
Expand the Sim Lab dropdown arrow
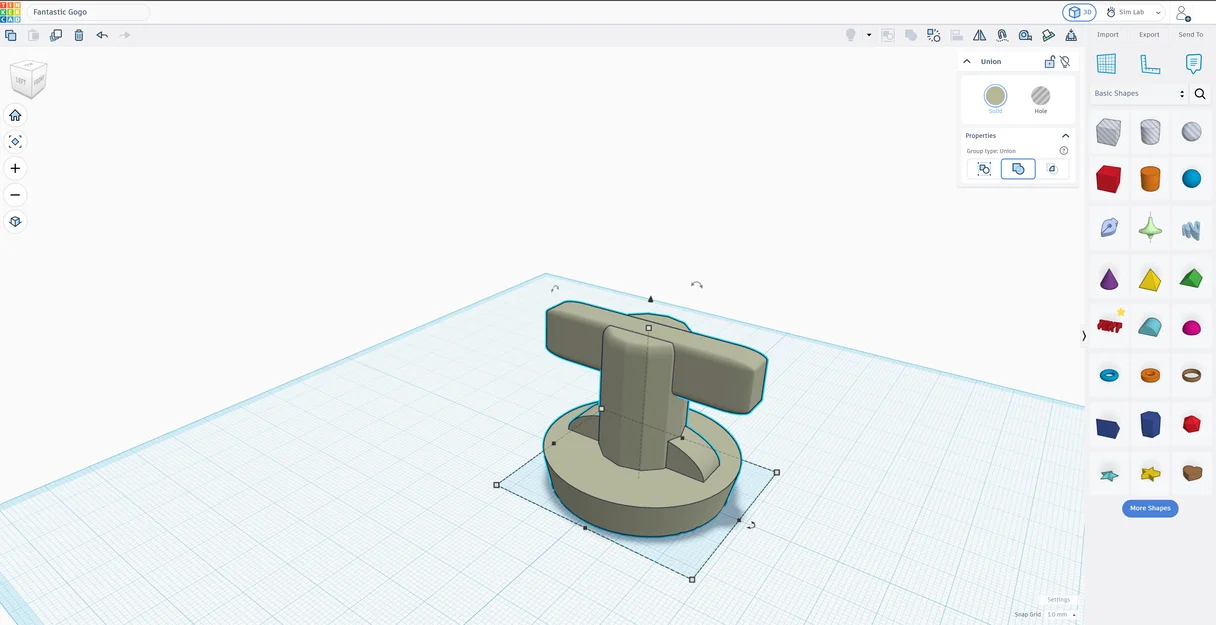1158,13
